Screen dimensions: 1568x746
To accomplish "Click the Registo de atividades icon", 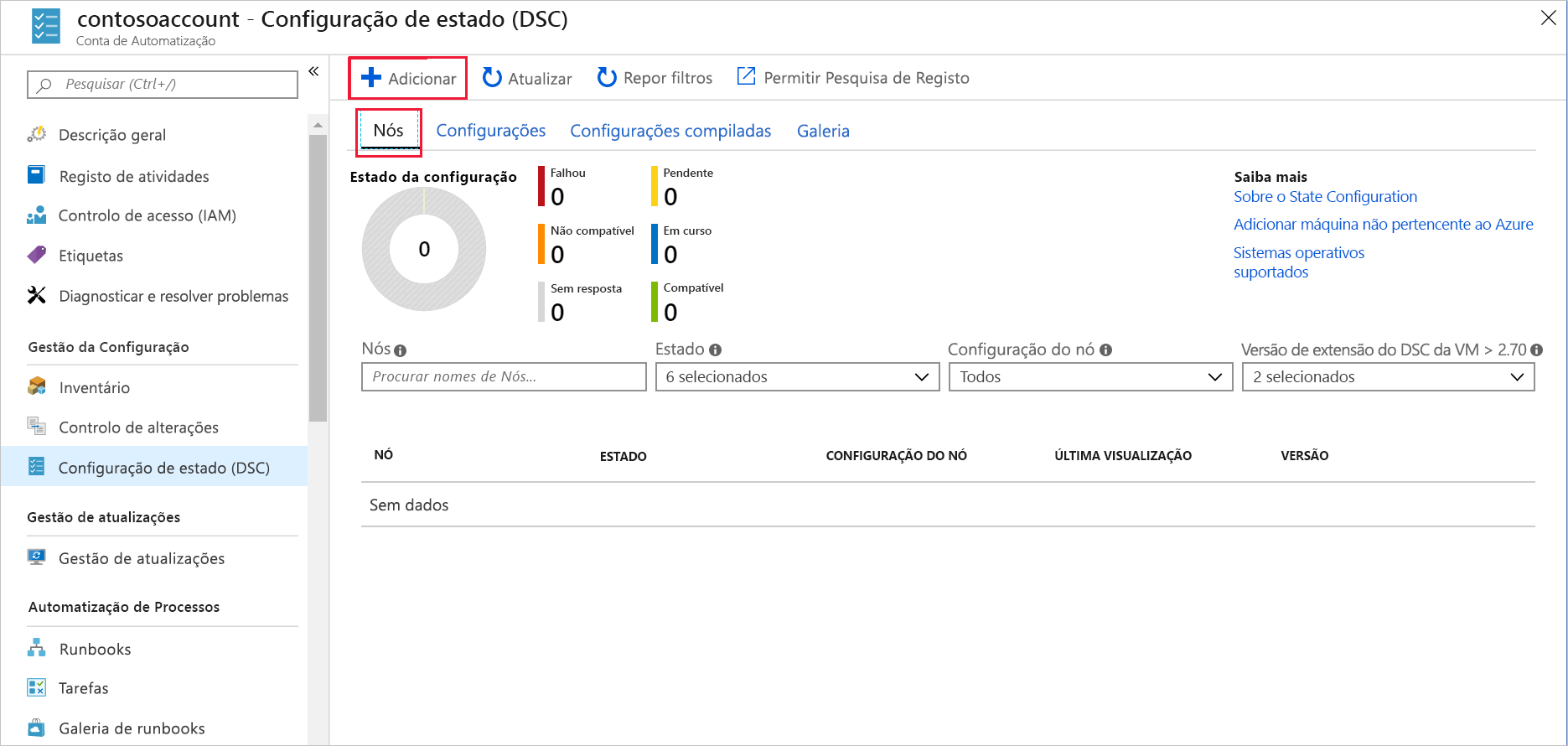I will coord(36,175).
